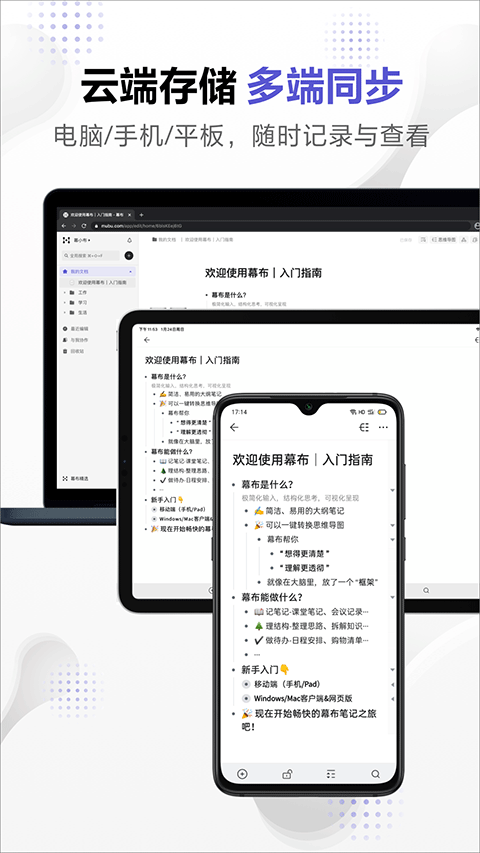Tap 幕布是什么? bullet on the tablet

[169, 376]
